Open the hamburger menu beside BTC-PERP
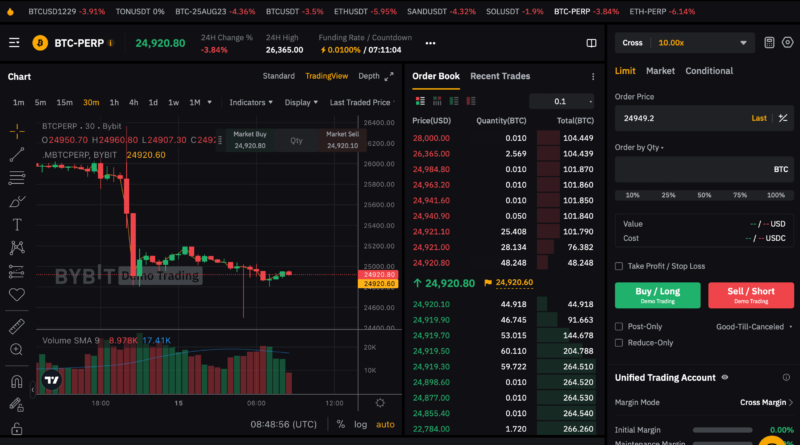The image size is (800, 445). click(x=14, y=44)
